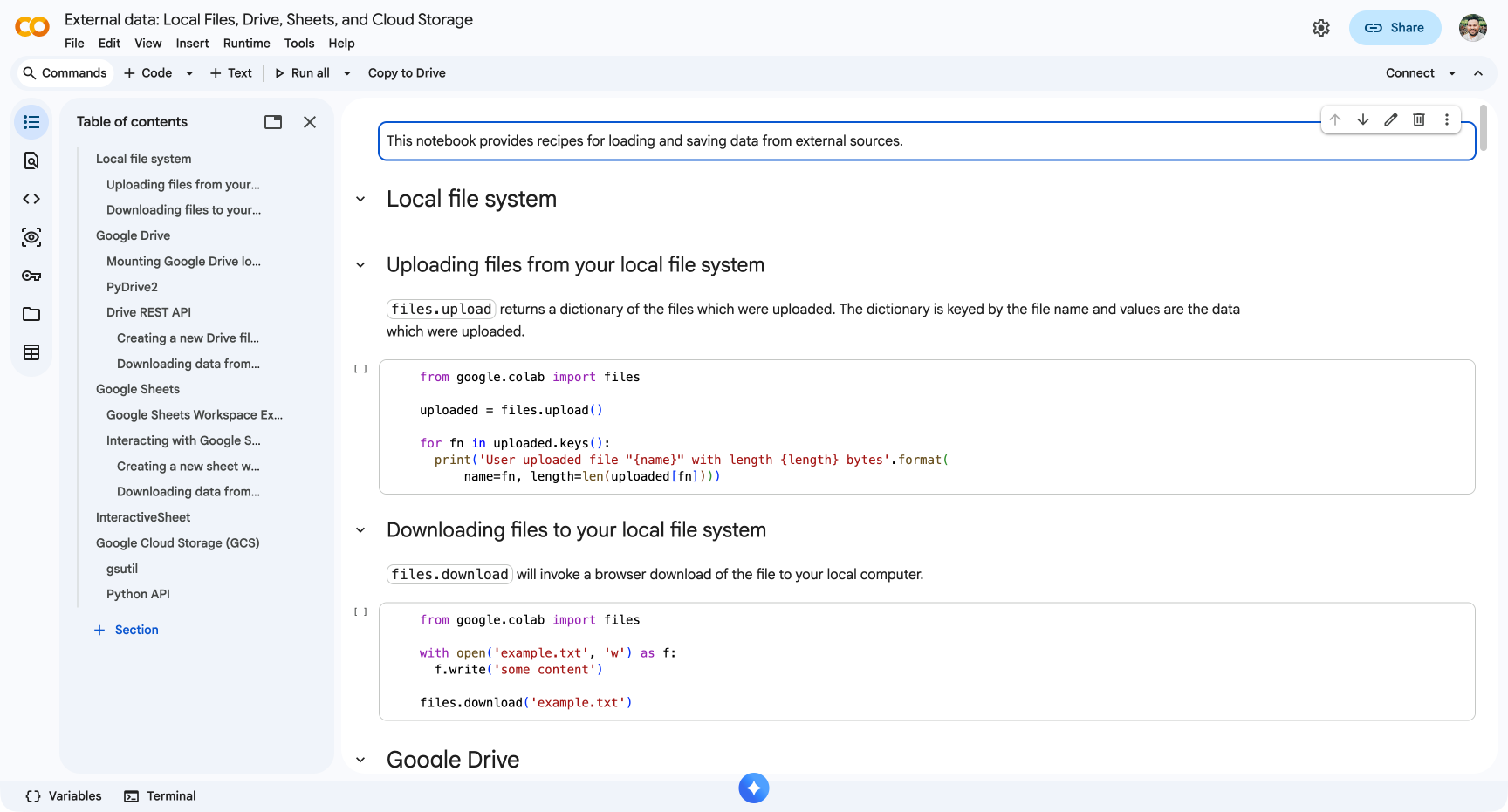Go to InteractiveSheet in contents
The width and height of the screenshot is (1508, 812).
[x=143, y=517]
